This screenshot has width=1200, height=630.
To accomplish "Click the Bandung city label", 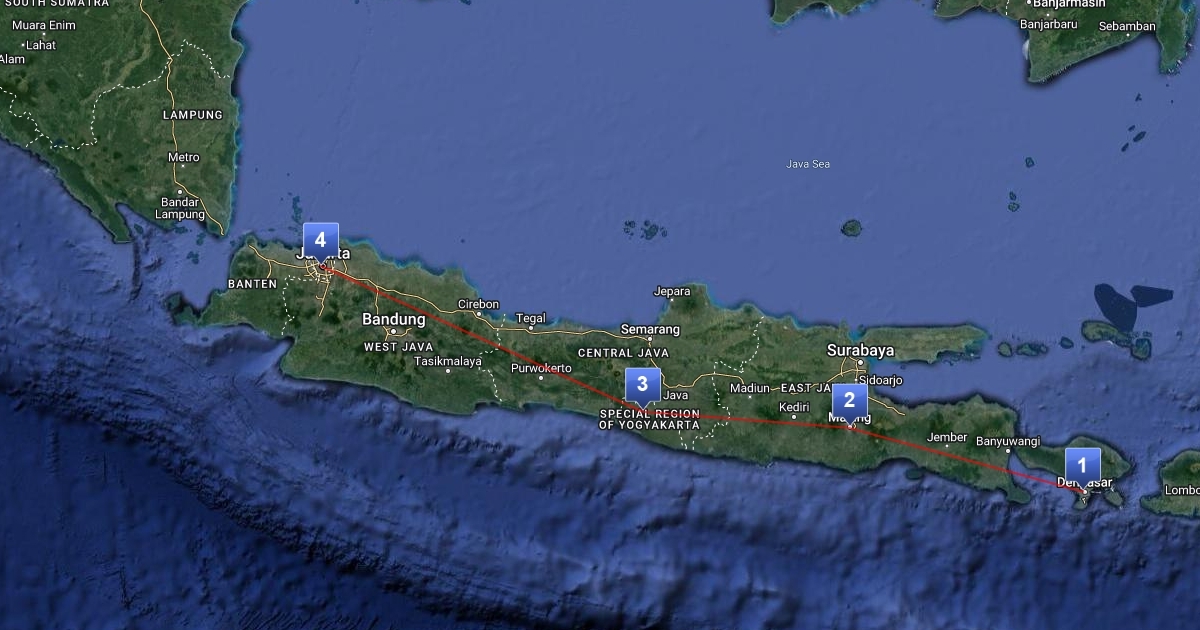I will [393, 320].
